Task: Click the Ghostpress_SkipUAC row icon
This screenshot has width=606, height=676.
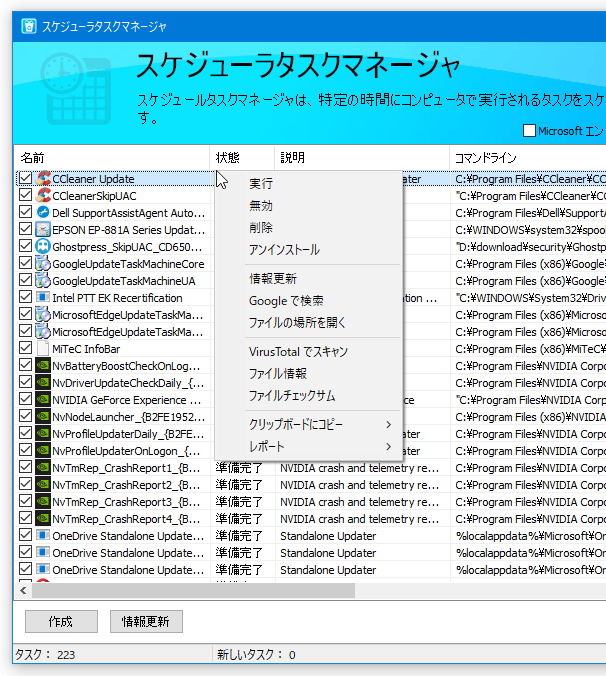Action: (43, 246)
